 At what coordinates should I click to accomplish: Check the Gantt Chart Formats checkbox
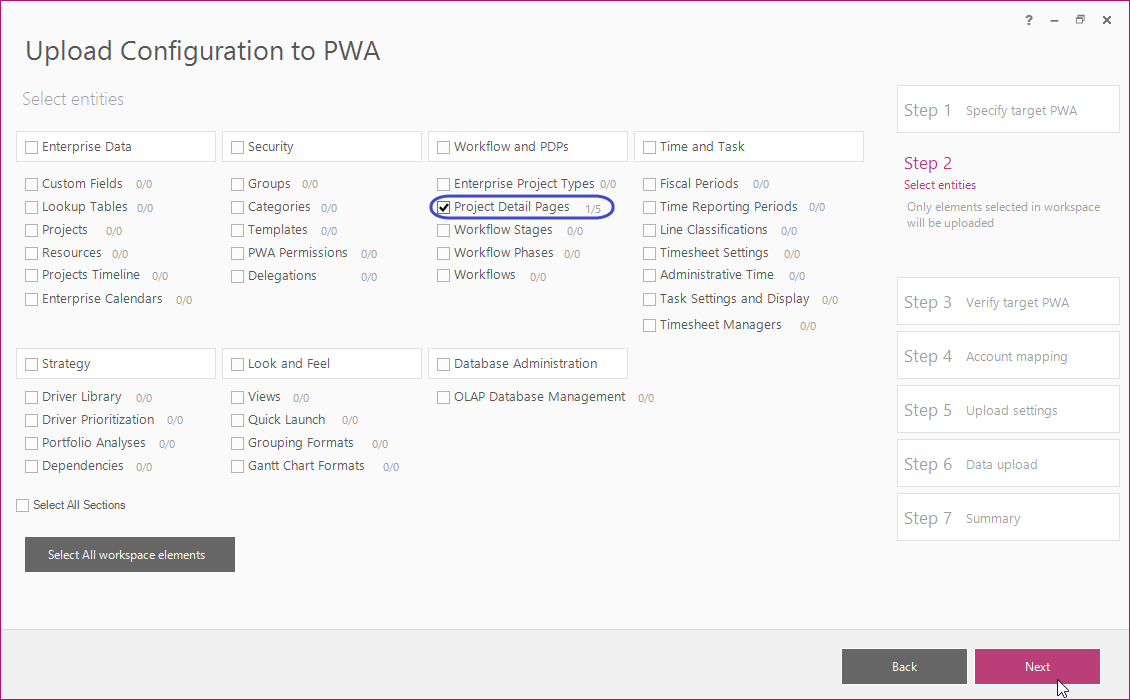point(238,466)
